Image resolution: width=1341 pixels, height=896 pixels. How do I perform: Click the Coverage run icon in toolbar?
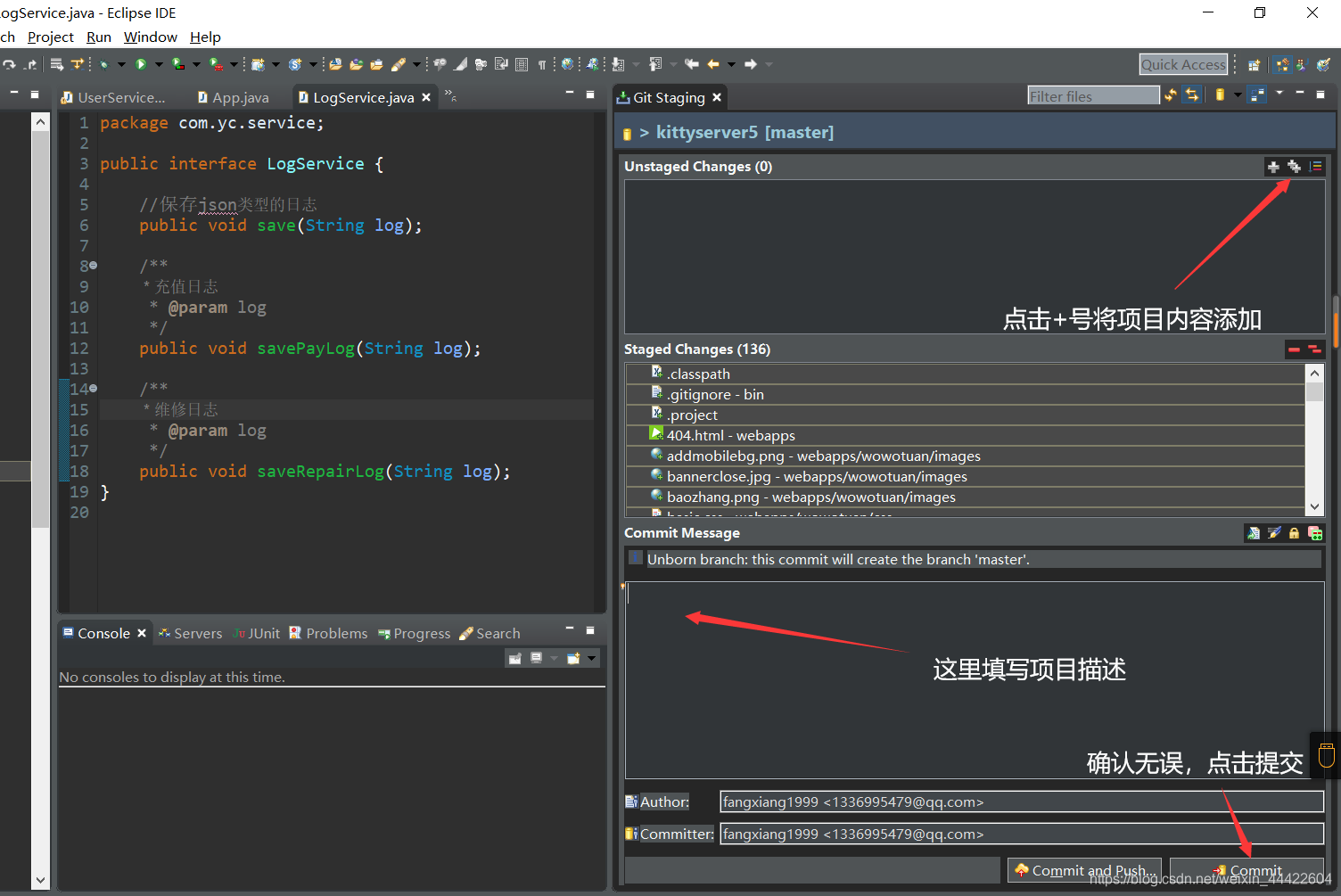click(x=177, y=64)
